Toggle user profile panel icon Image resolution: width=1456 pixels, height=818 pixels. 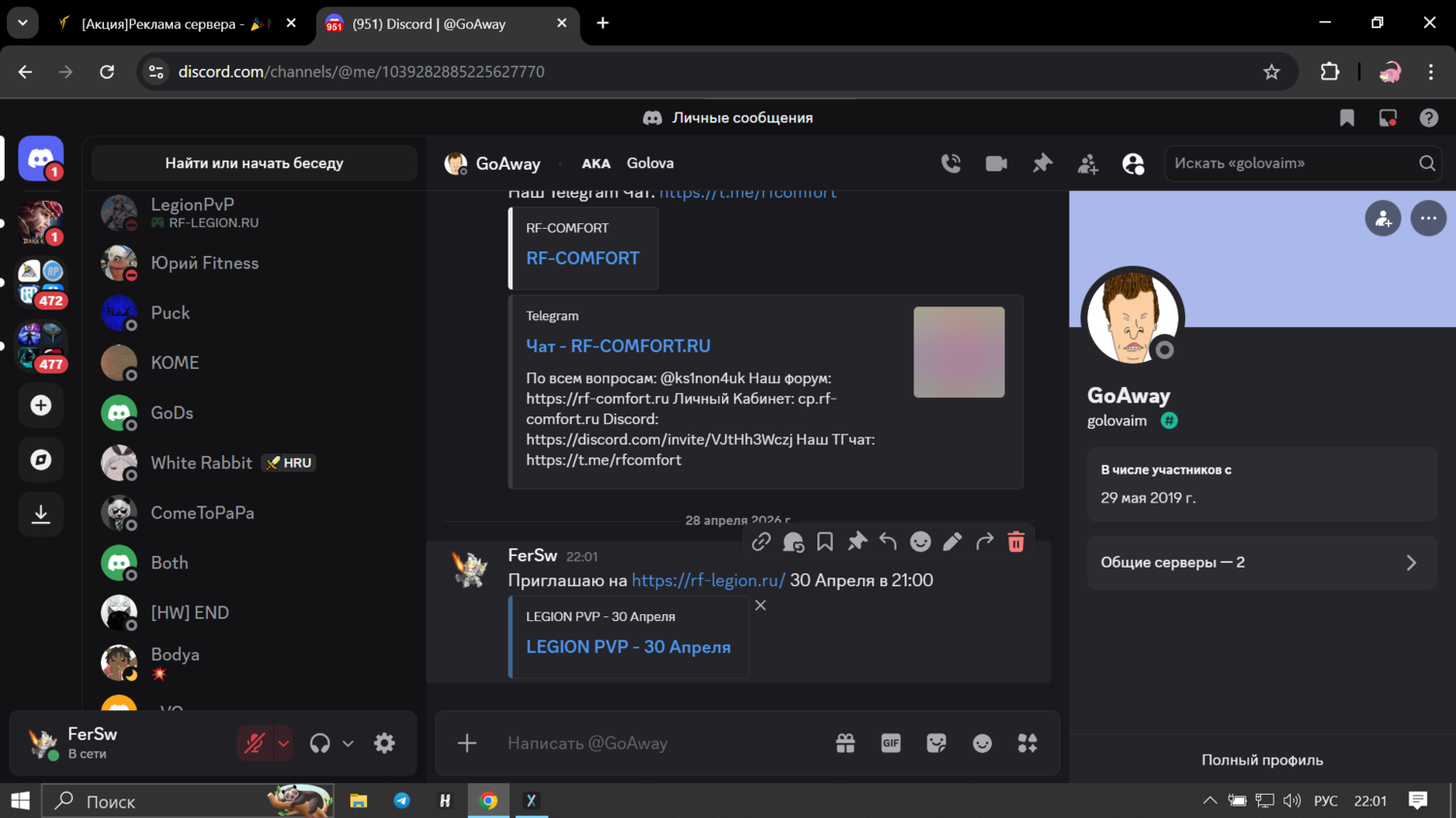[x=1133, y=163]
